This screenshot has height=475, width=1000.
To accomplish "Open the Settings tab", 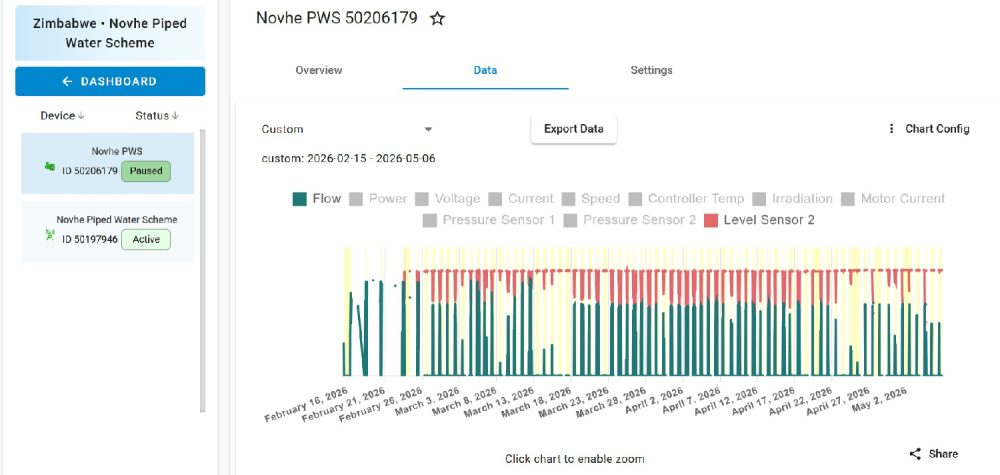I will pyautogui.click(x=651, y=70).
